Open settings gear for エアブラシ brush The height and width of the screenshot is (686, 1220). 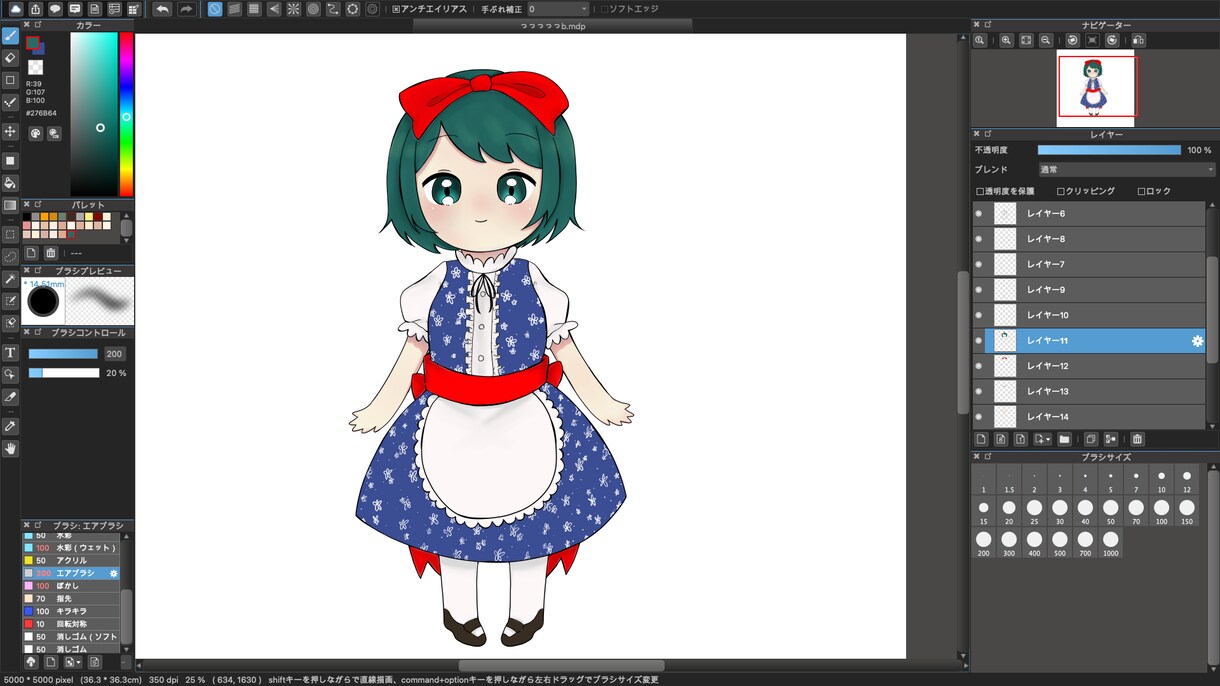tap(113, 573)
